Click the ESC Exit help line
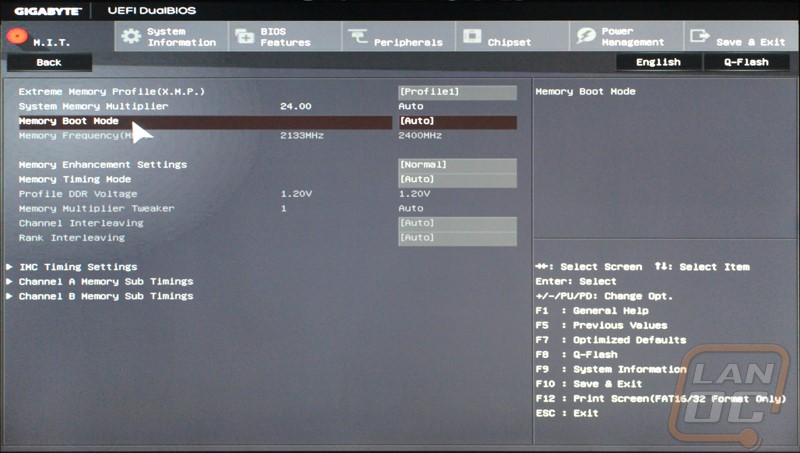The height and width of the screenshot is (453, 800). tap(567, 413)
